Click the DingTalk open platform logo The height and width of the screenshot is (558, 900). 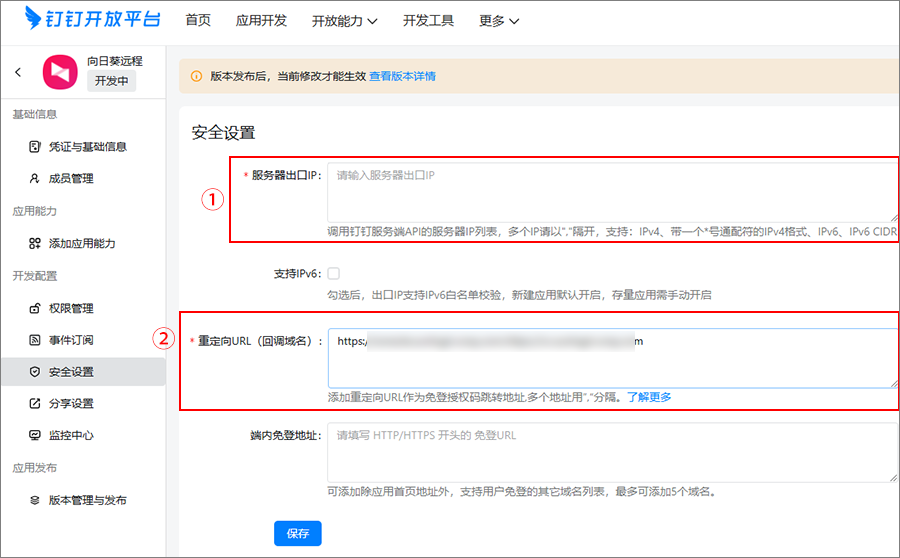(93, 18)
